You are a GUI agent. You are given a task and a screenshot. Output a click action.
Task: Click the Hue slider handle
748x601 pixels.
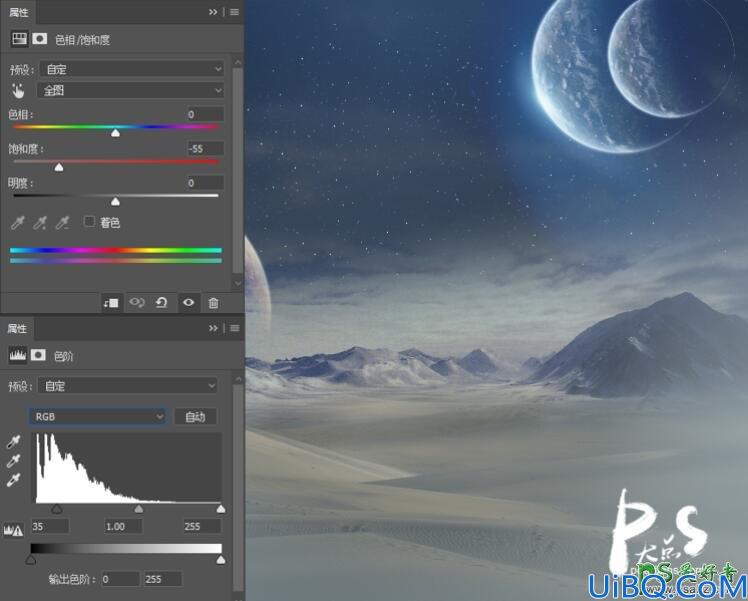point(115,133)
